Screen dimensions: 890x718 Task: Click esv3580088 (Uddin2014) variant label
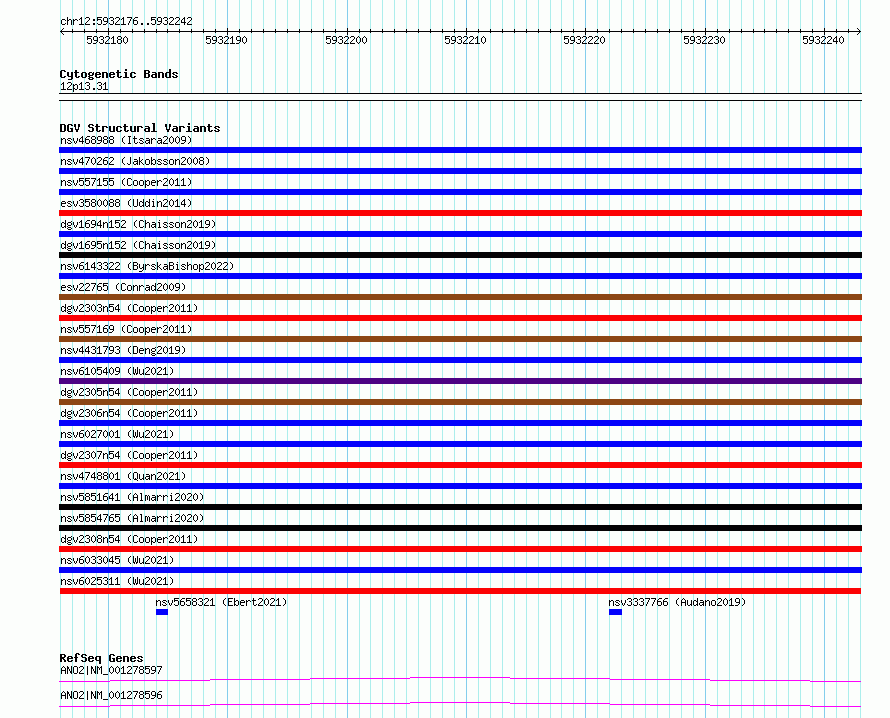(126, 203)
